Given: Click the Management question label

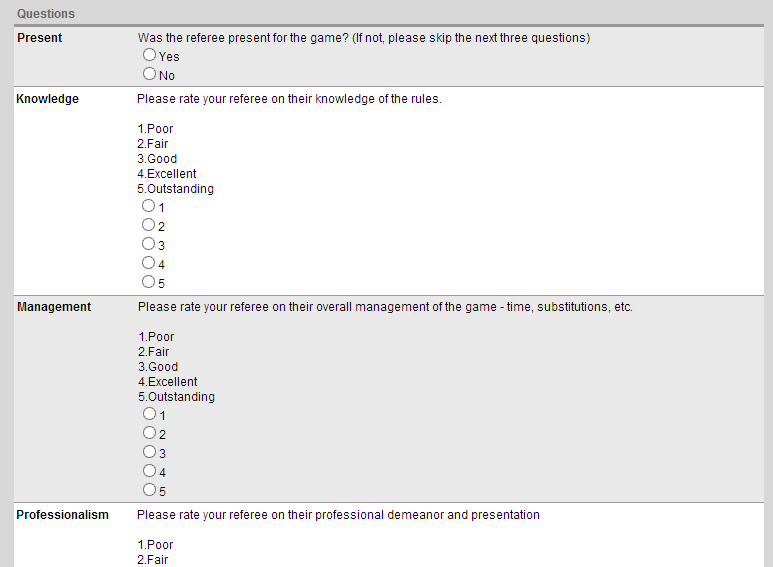Looking at the screenshot, I should coord(54,307).
